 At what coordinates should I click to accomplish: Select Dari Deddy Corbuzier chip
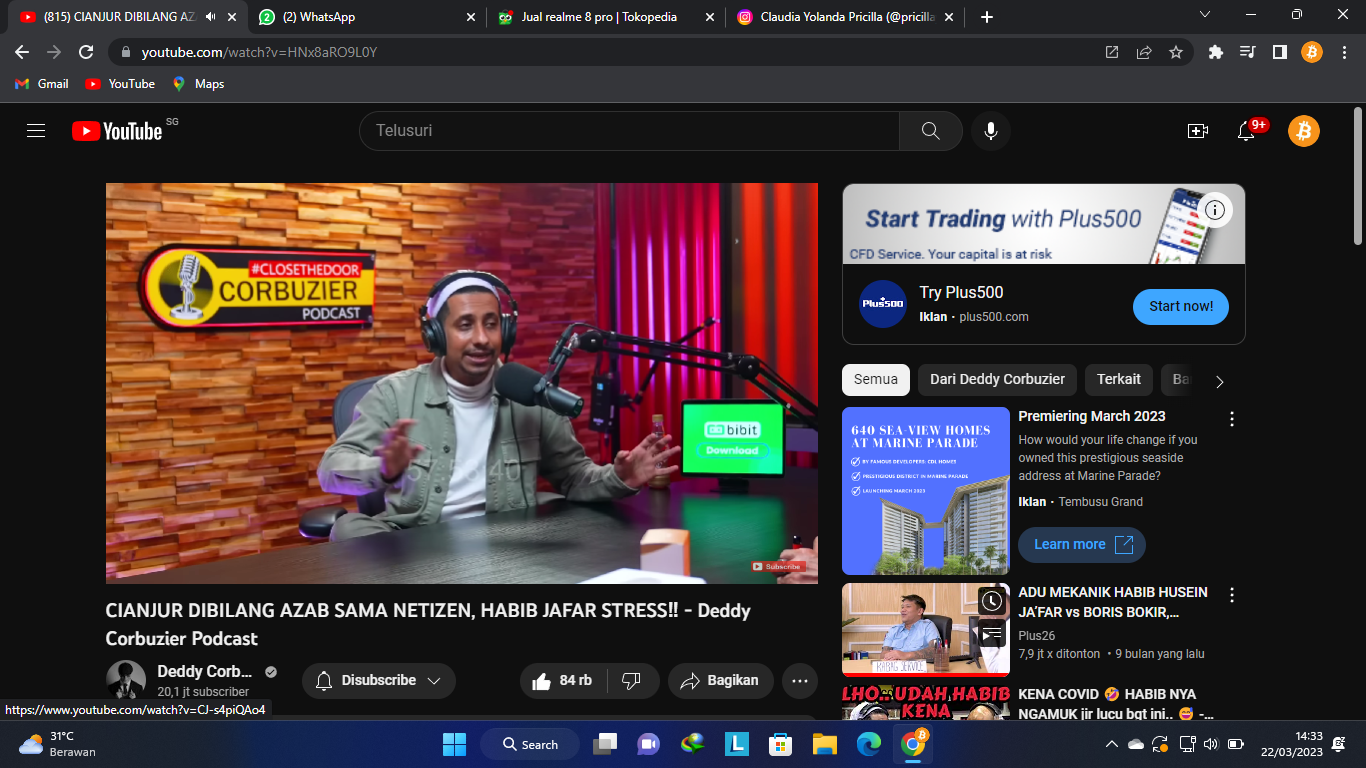[998, 380]
